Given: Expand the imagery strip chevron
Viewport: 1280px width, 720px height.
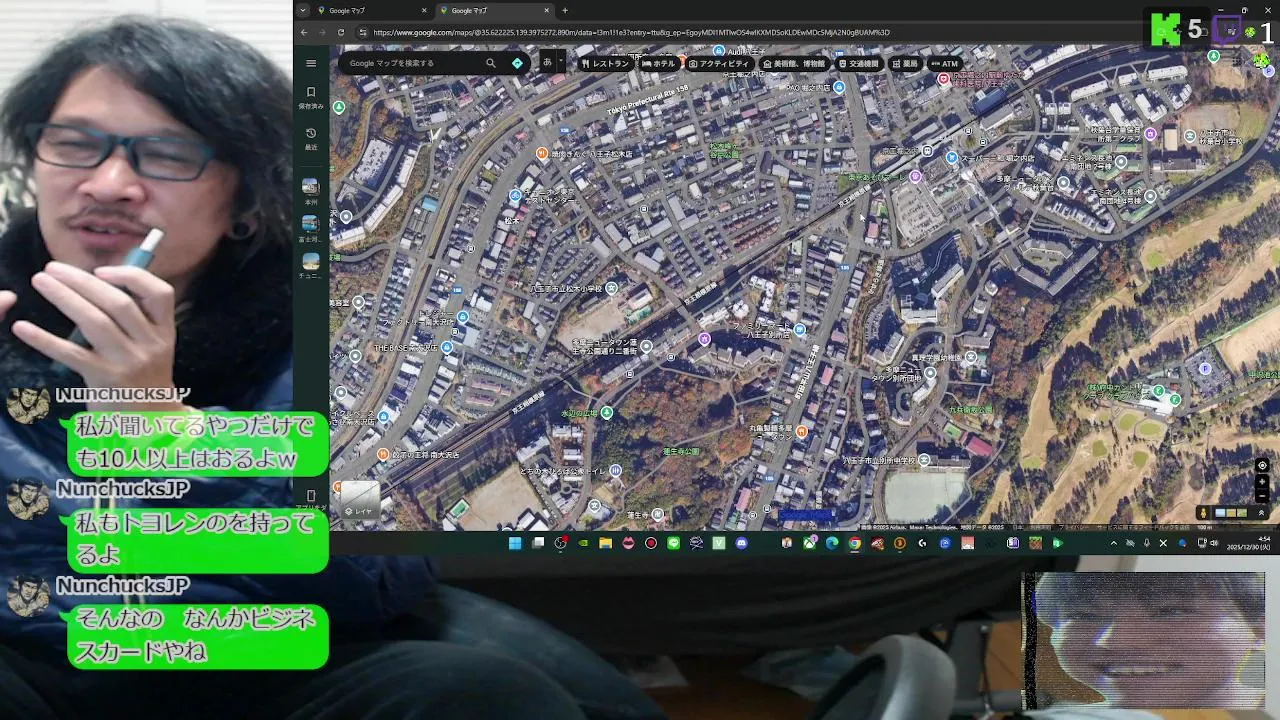Looking at the screenshot, I should [x=1260, y=513].
